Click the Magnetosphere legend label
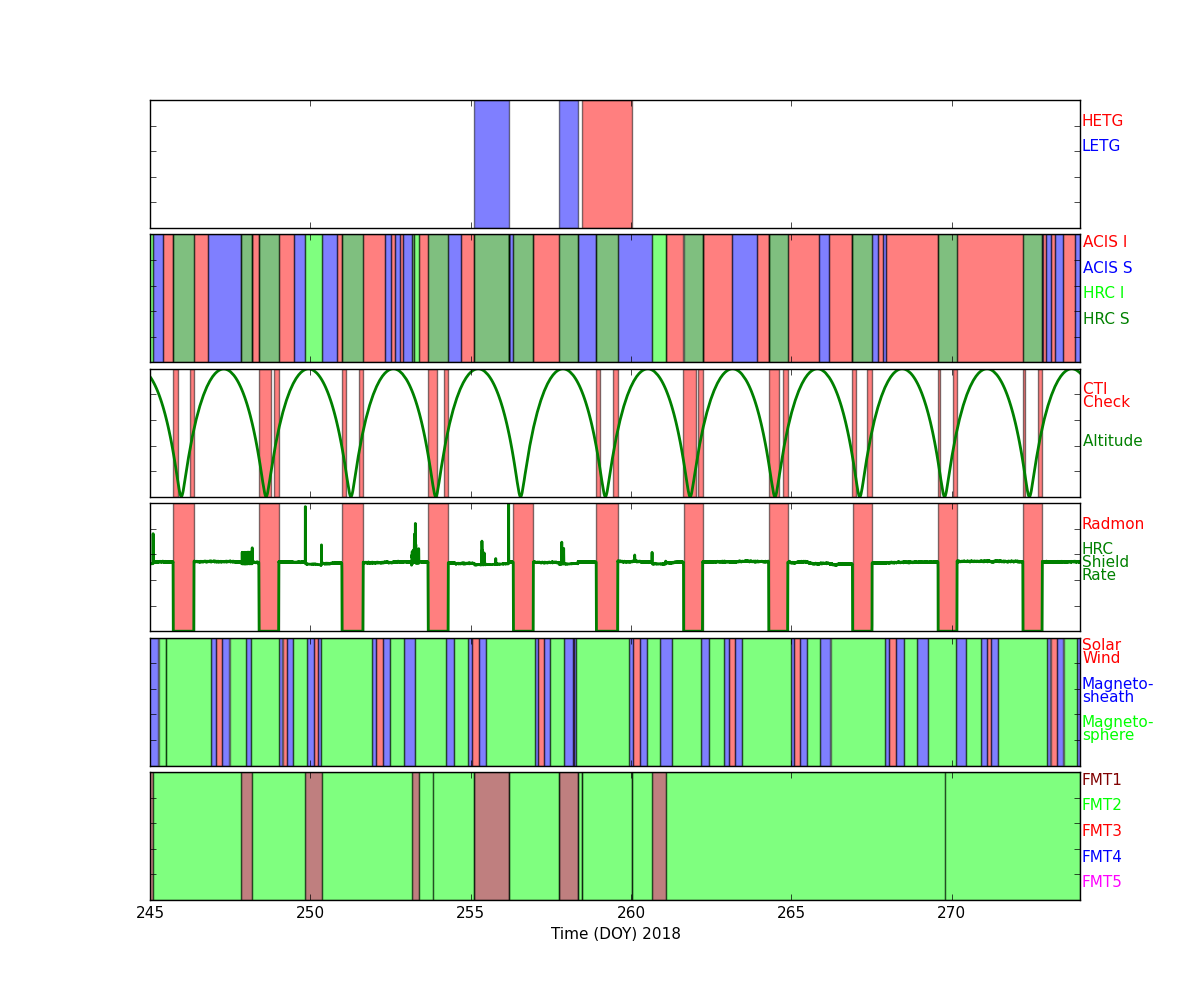 pos(1117,729)
